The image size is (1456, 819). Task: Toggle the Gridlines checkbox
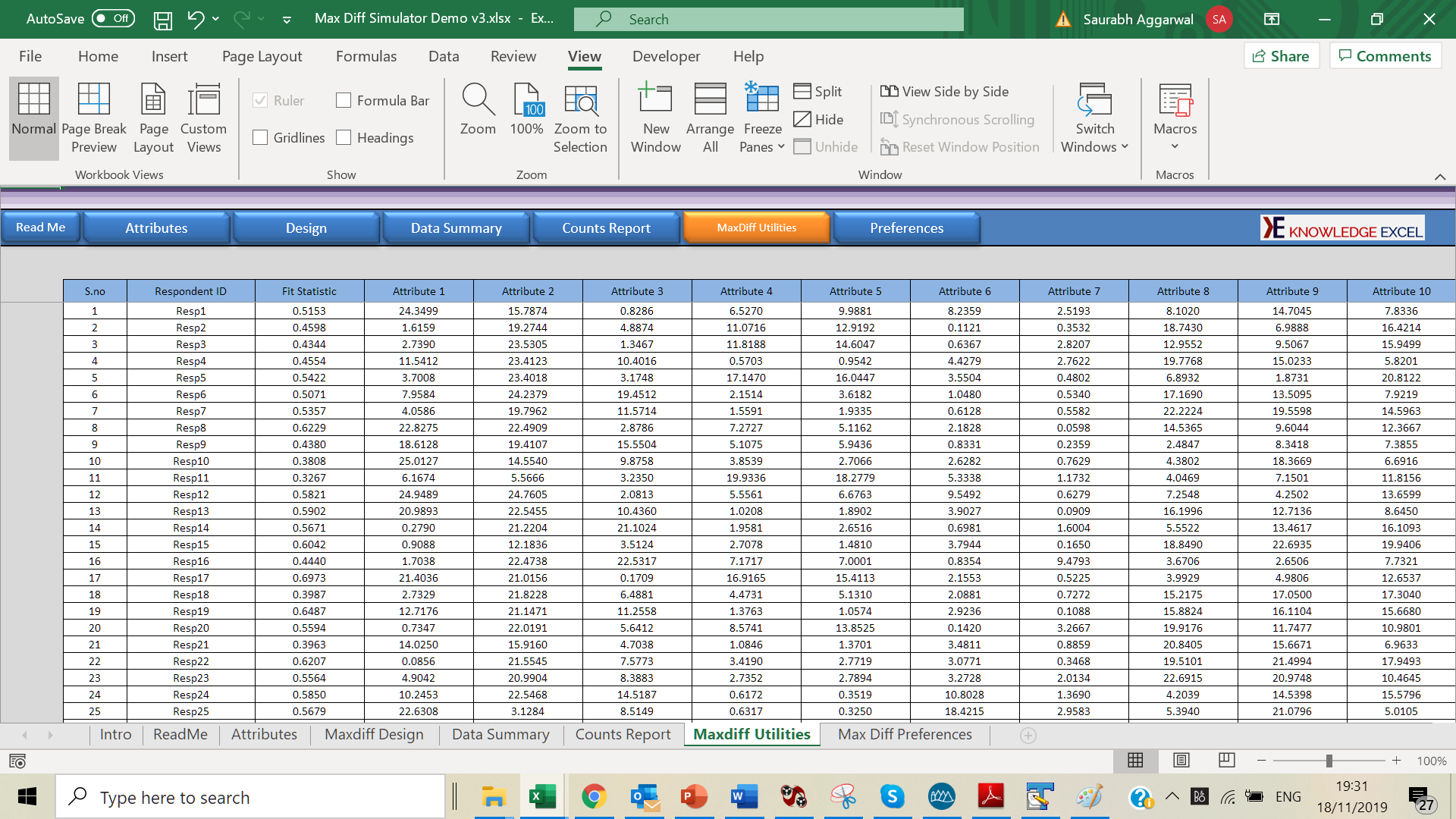[260, 137]
